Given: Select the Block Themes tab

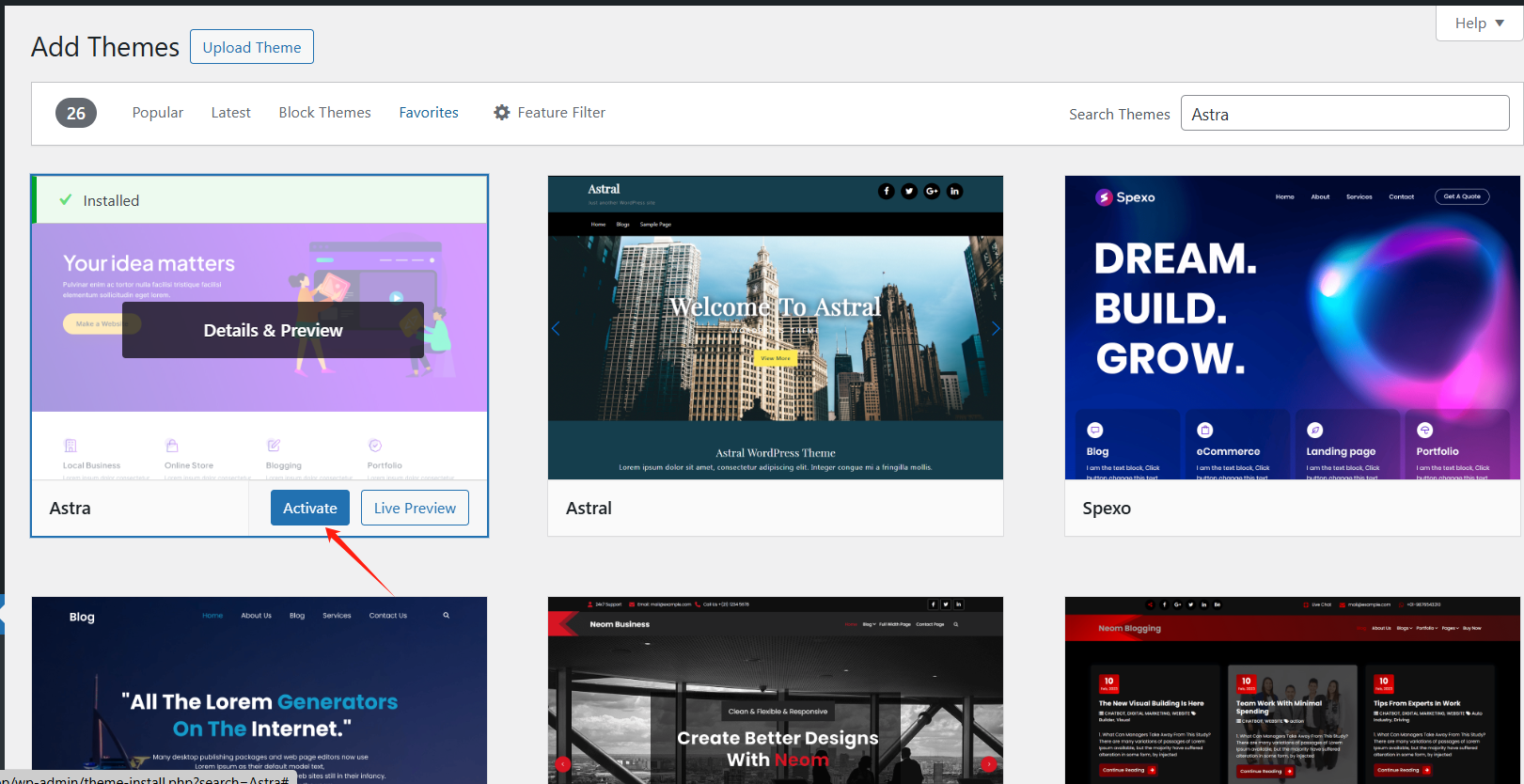Looking at the screenshot, I should [324, 113].
